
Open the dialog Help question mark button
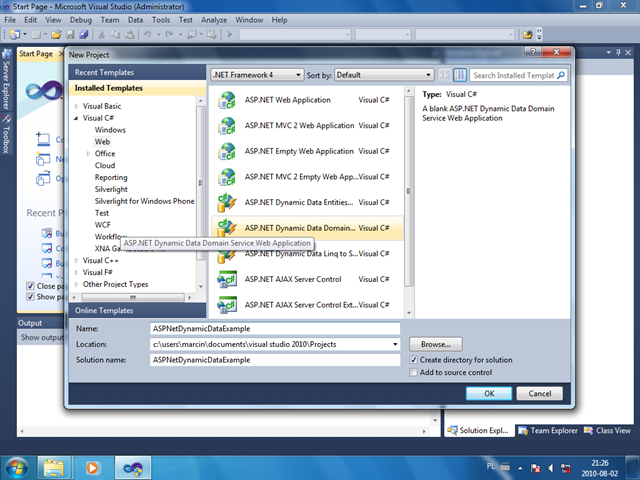tap(533, 52)
